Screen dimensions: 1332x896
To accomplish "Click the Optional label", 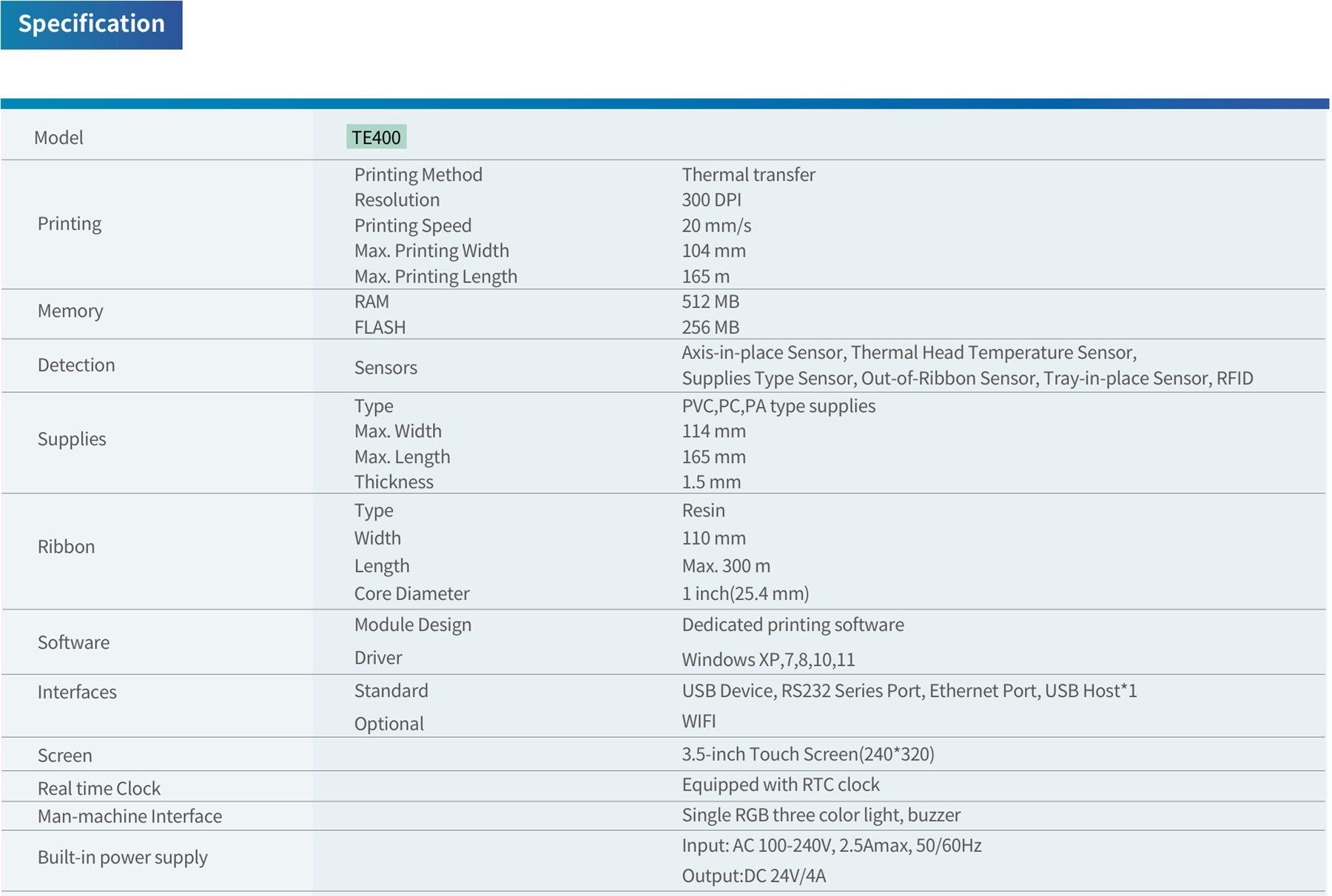I will pyautogui.click(x=388, y=724).
